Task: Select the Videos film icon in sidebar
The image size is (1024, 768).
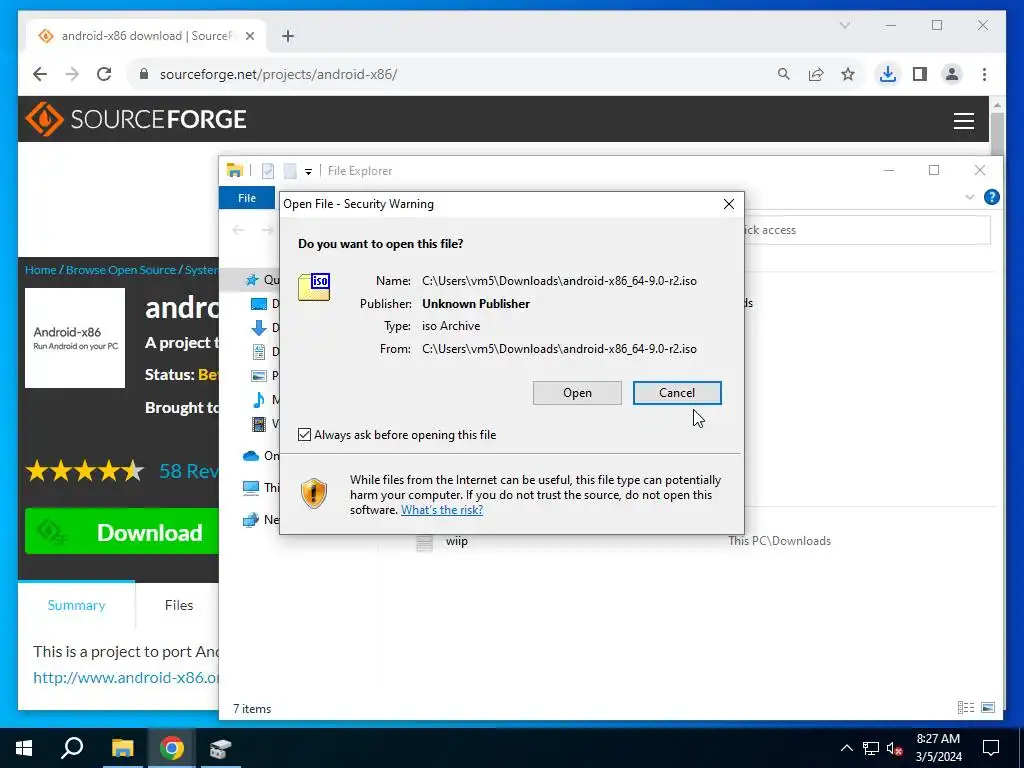Action: click(x=259, y=424)
